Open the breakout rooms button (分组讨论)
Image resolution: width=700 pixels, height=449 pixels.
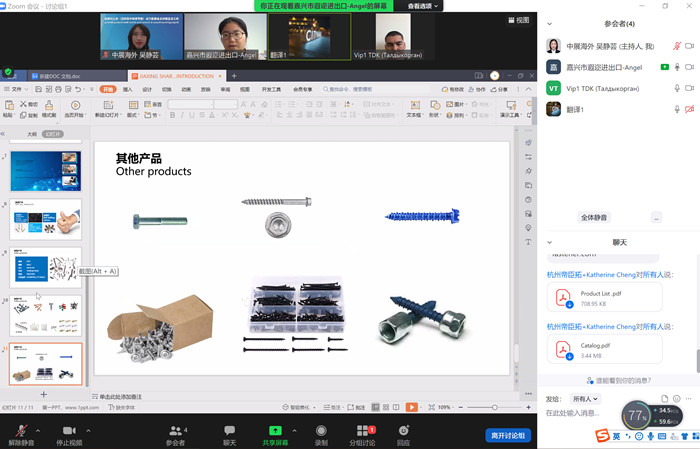(362, 434)
